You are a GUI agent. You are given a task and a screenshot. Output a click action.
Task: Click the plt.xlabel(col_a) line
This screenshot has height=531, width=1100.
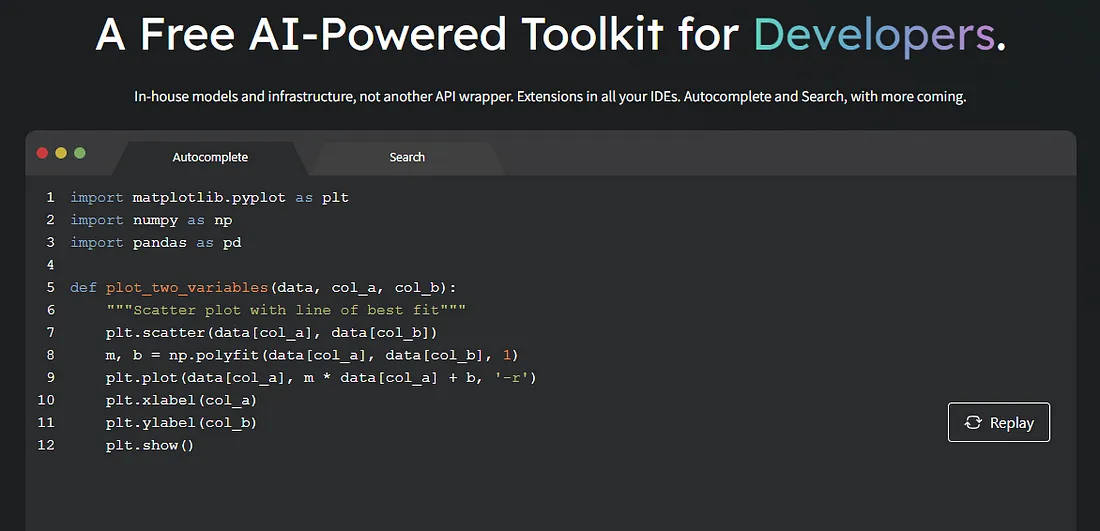[x=181, y=400]
